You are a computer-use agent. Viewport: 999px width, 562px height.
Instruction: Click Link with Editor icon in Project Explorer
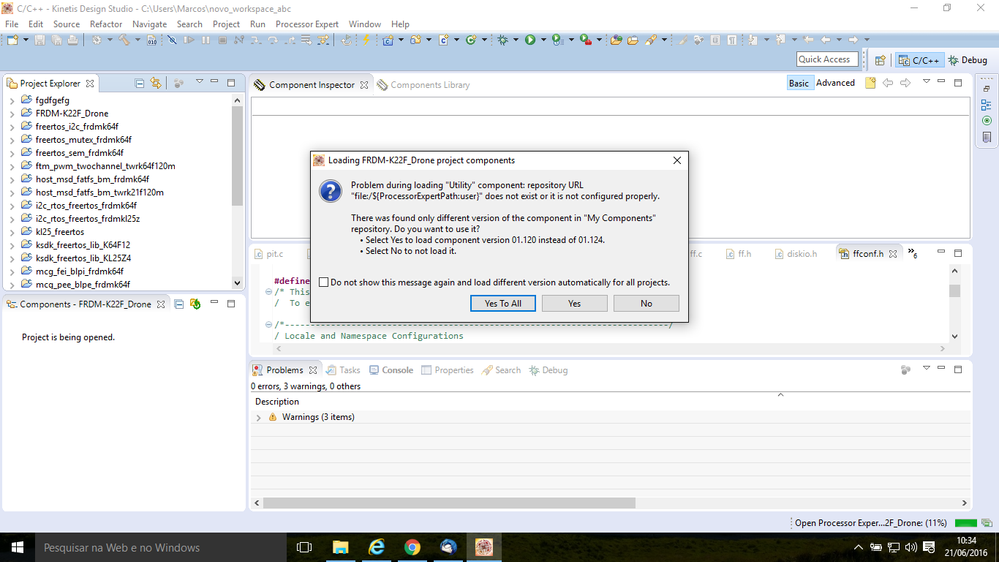155,83
